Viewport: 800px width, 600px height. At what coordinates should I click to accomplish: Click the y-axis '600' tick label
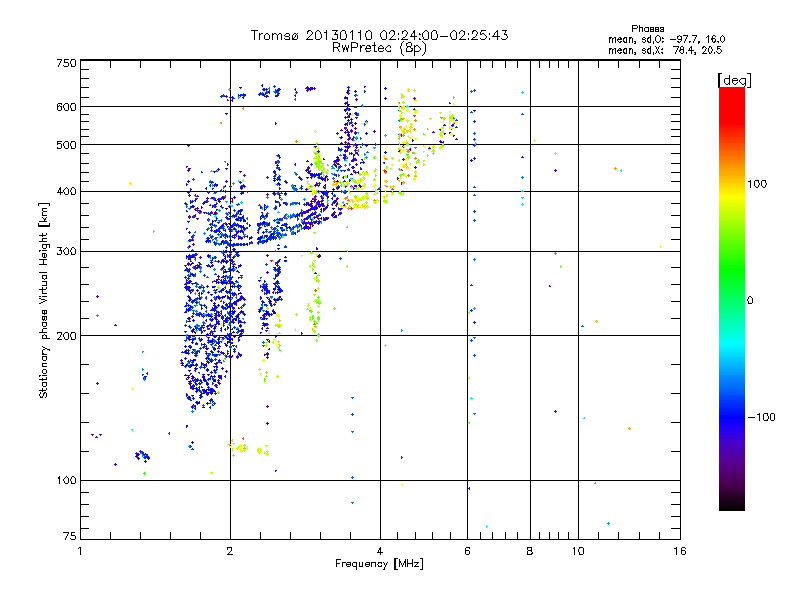pyautogui.click(x=66, y=107)
